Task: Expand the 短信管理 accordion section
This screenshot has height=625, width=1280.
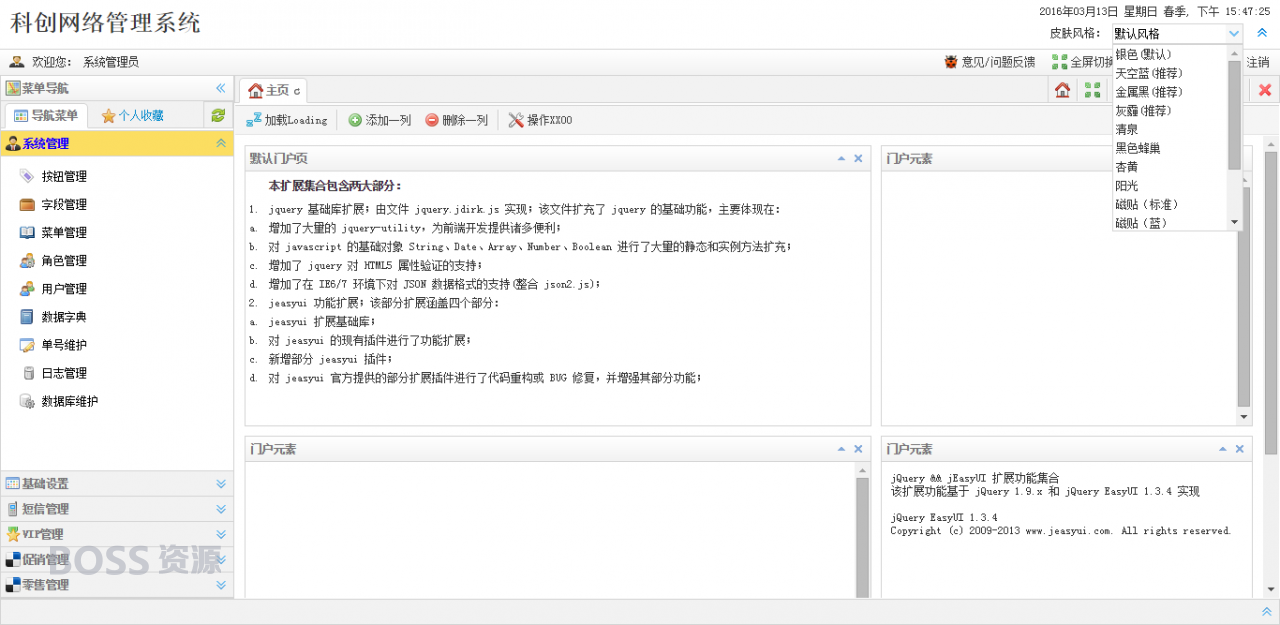Action: tap(221, 509)
